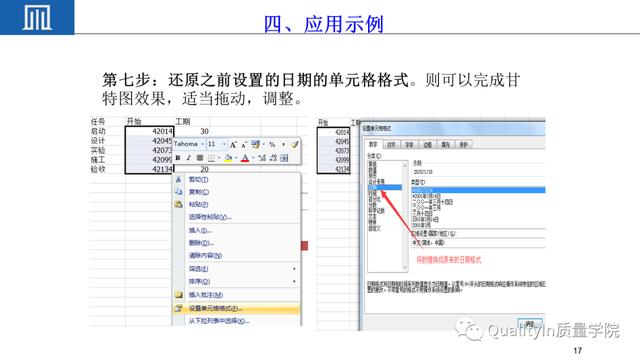
Task: Click the Borders icon in mini toolbar
Action: pos(211,158)
